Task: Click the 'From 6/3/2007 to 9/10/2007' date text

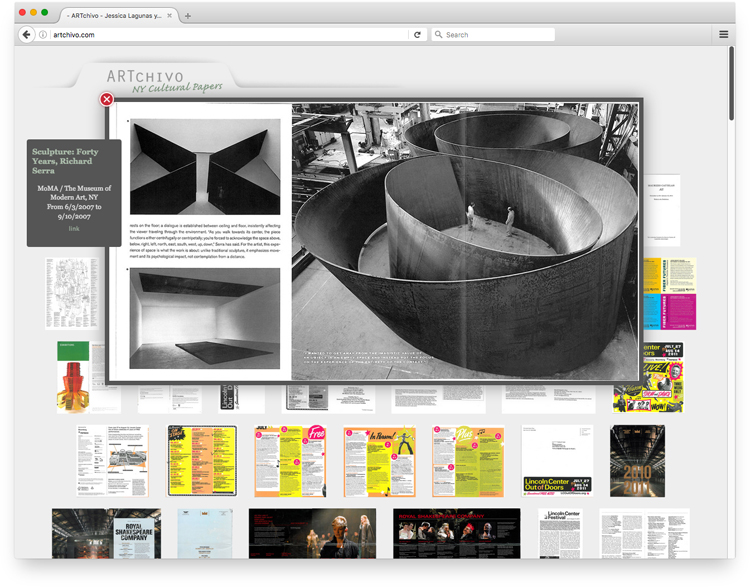Action: (74, 211)
